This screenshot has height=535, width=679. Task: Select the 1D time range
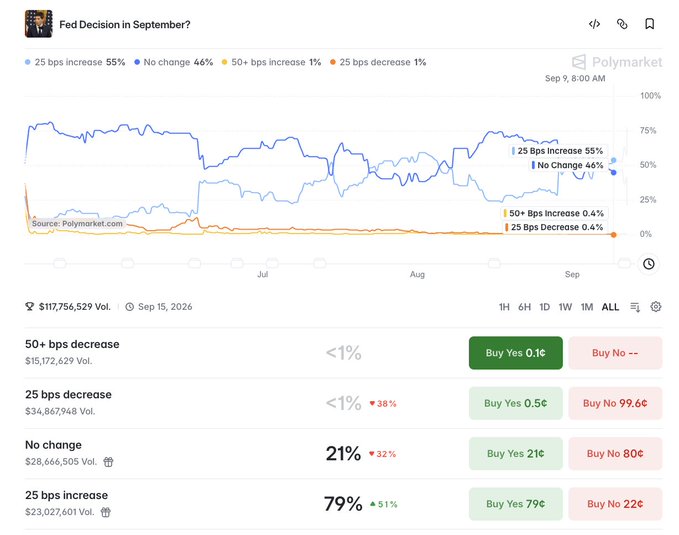click(x=544, y=307)
